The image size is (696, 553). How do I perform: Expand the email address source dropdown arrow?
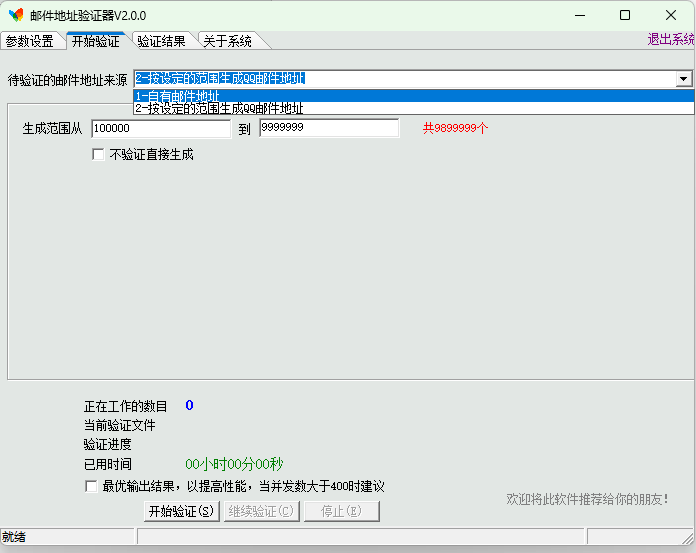(x=684, y=79)
